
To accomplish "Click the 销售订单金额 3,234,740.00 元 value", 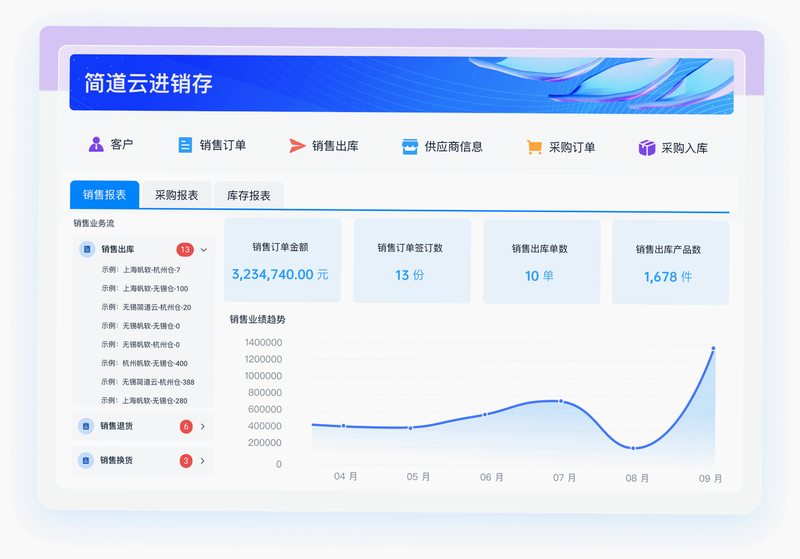I will tap(280, 274).
